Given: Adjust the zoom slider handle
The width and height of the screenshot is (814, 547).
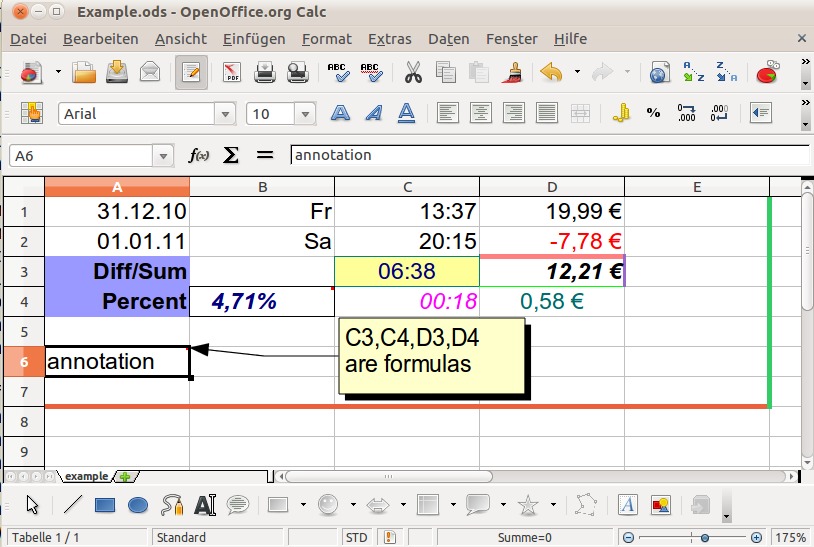Looking at the screenshot, I should tap(704, 538).
